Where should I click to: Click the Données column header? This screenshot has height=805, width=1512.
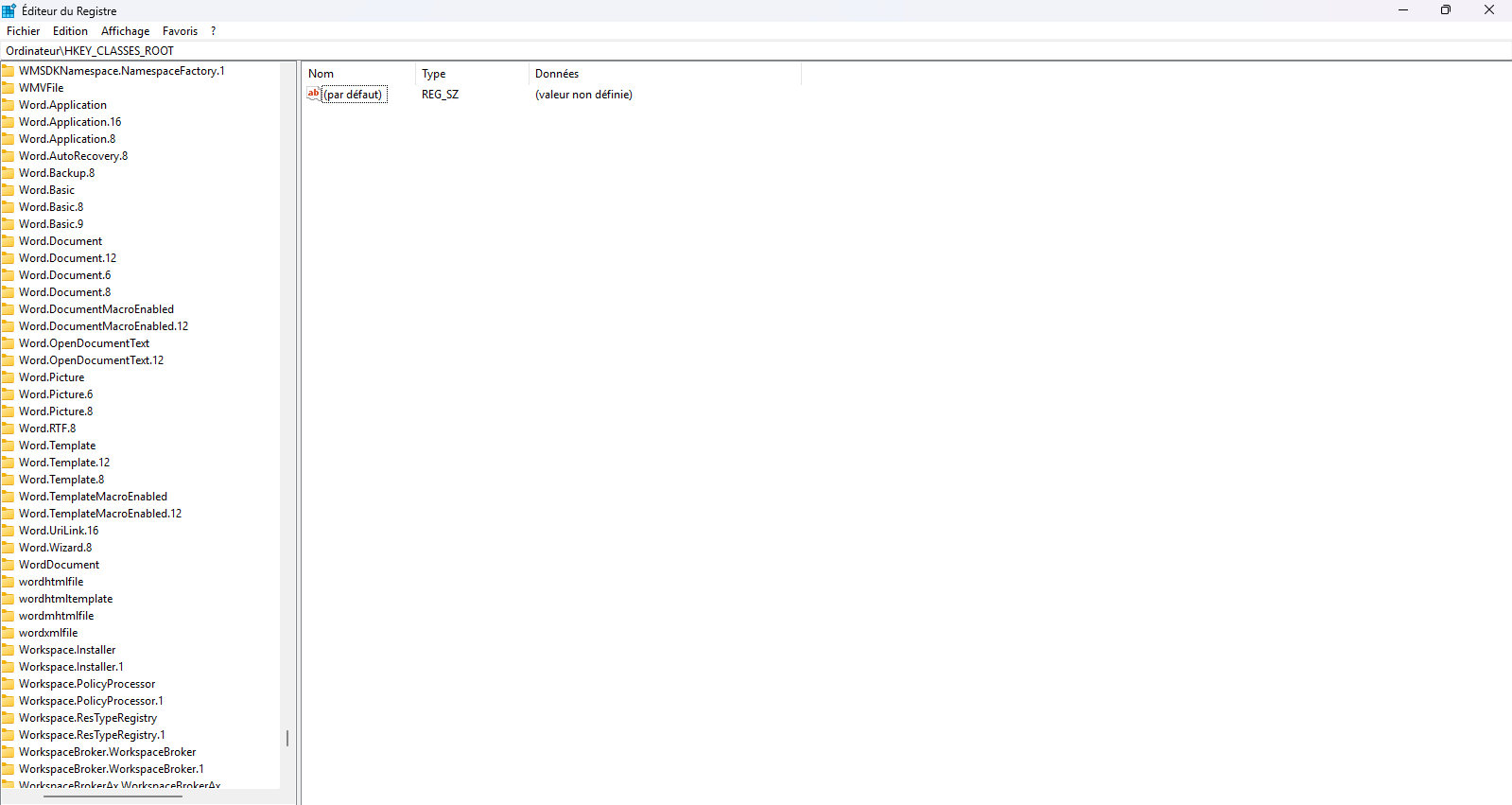click(x=665, y=74)
